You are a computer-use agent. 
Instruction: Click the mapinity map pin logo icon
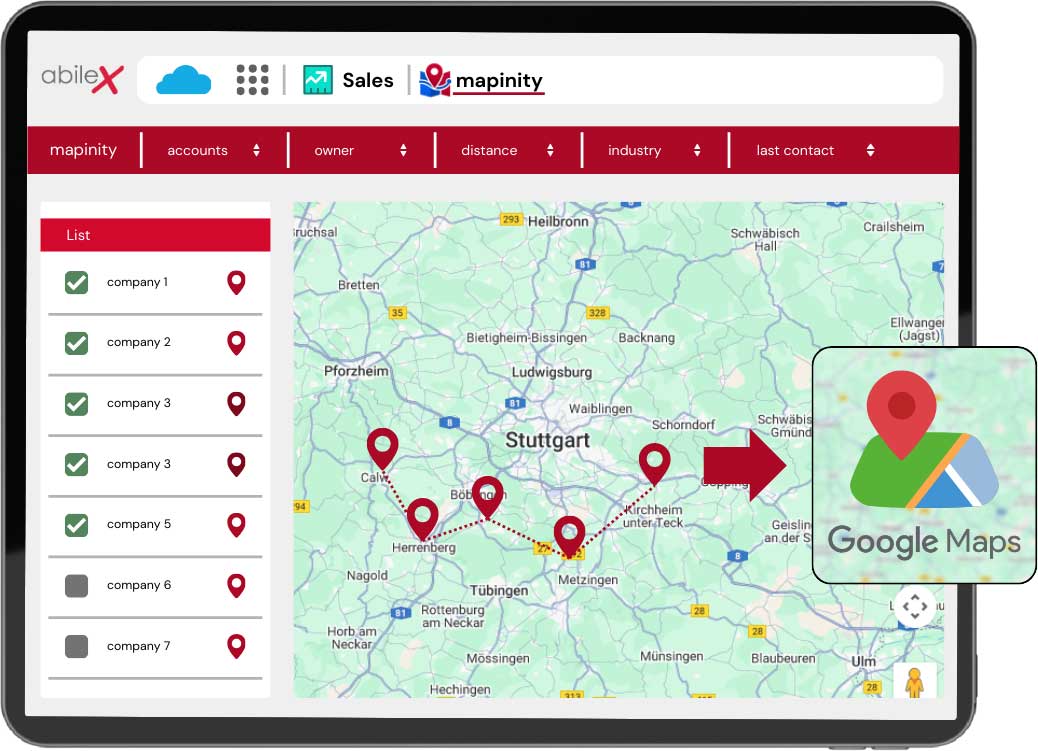click(x=435, y=80)
